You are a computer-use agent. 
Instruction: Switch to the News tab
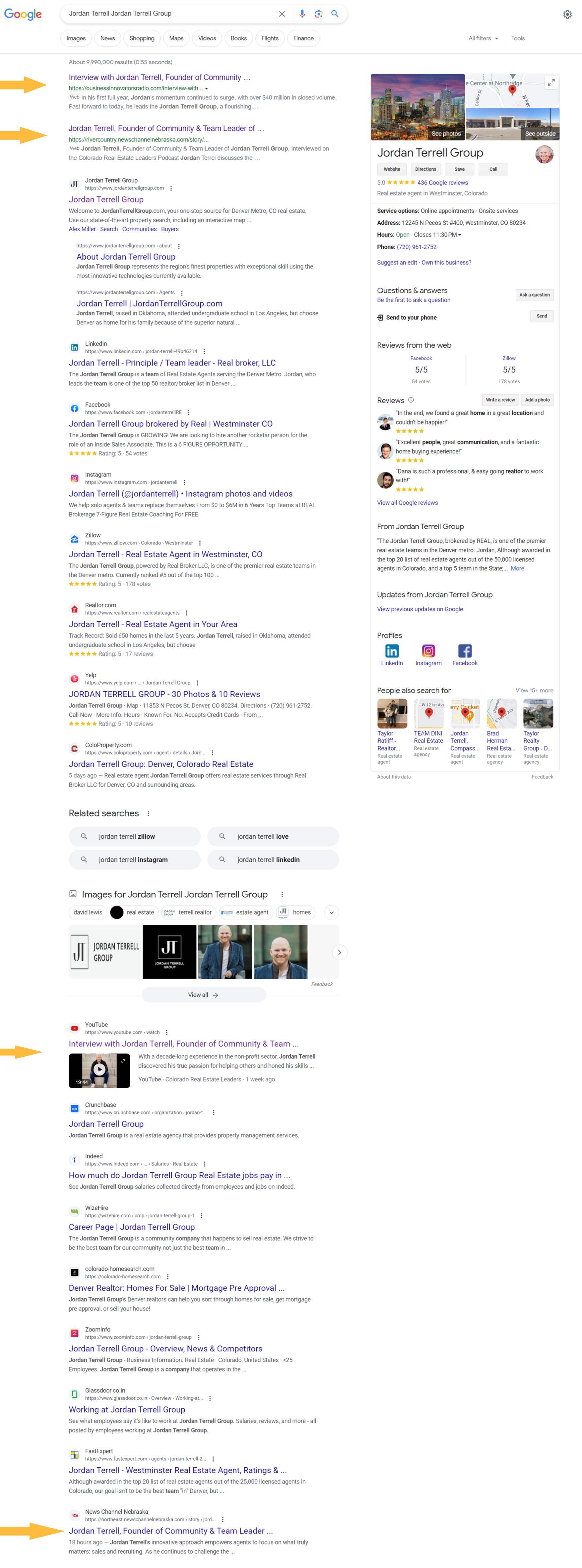(x=107, y=38)
